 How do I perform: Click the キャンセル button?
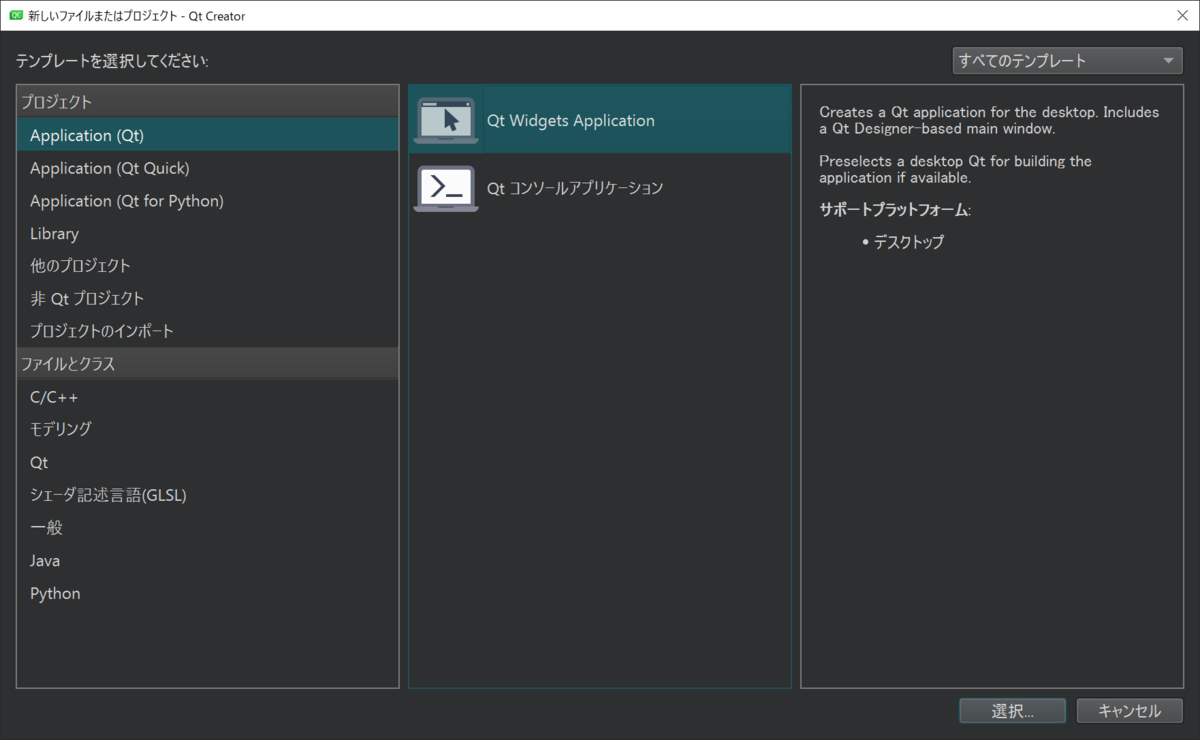(x=1129, y=711)
